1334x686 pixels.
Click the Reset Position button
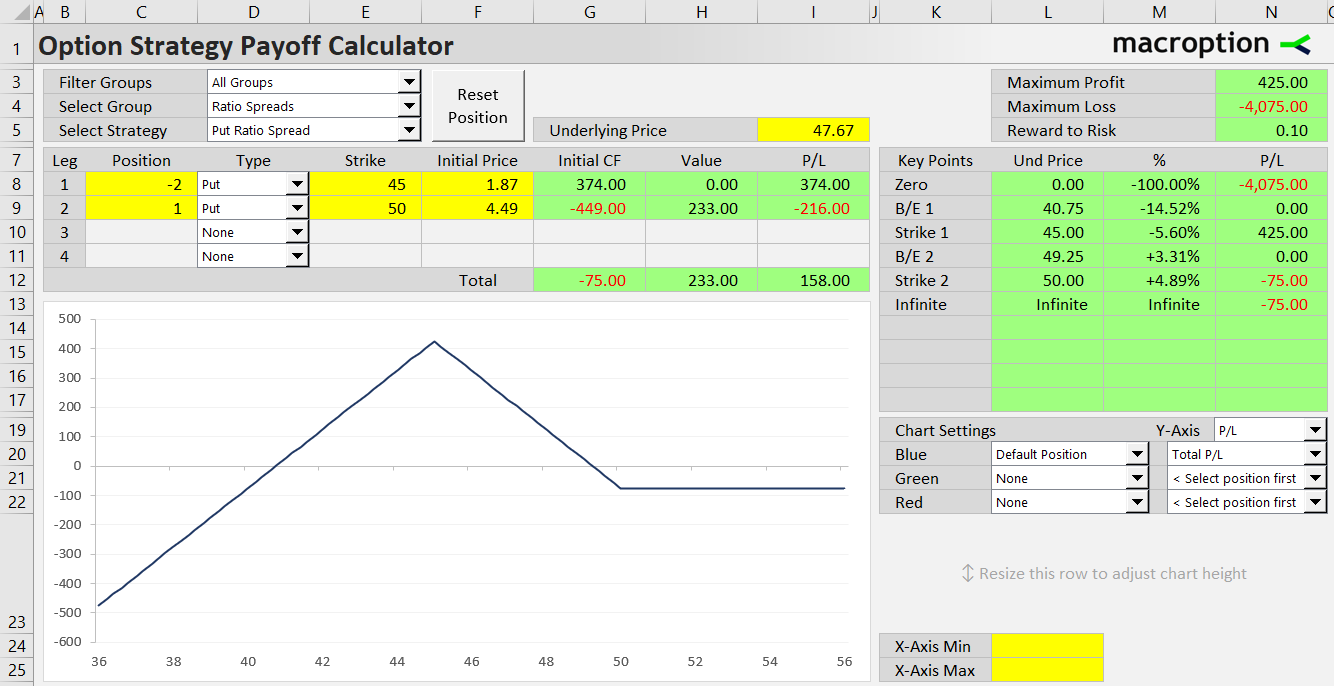point(478,106)
